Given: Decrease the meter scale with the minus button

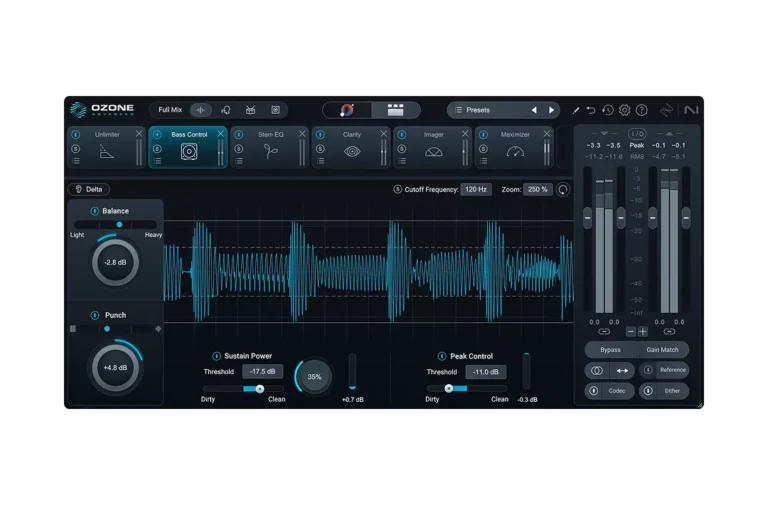Looking at the screenshot, I should (631, 332).
